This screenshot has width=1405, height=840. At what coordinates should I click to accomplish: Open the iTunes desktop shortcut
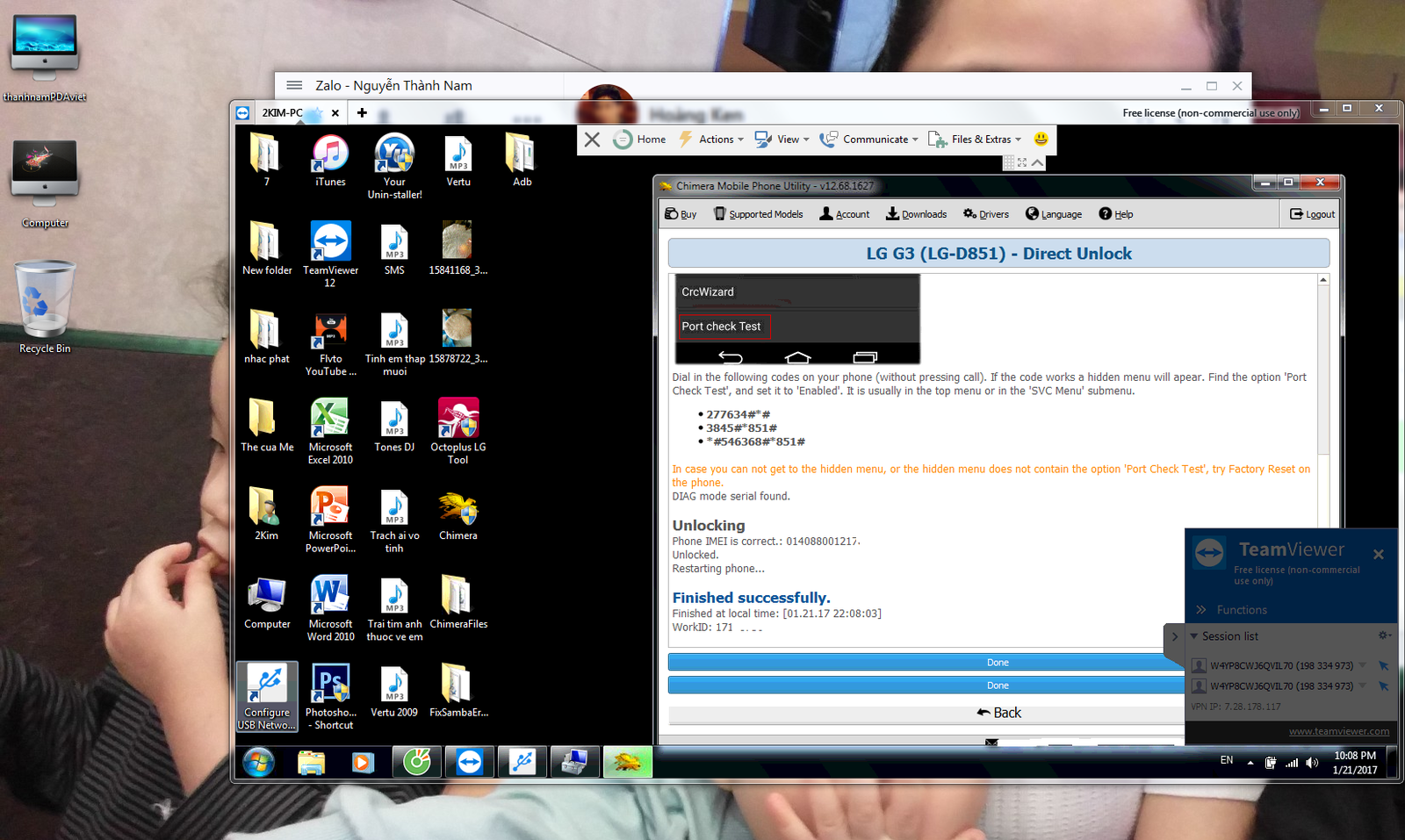click(x=330, y=161)
